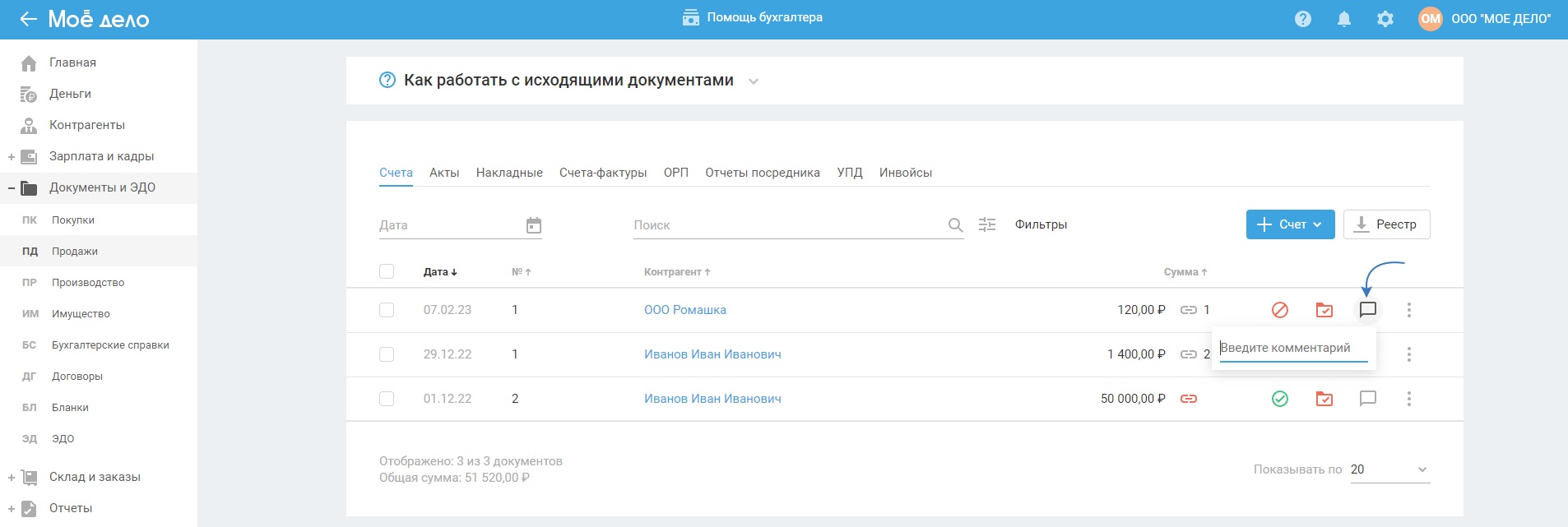
Task: Click the help question mark icon
Action: tap(1303, 19)
